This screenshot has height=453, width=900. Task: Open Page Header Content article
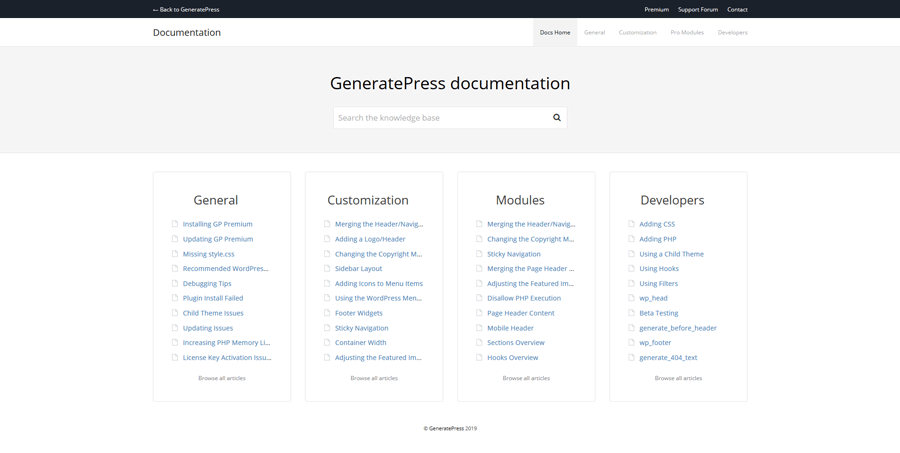point(521,313)
